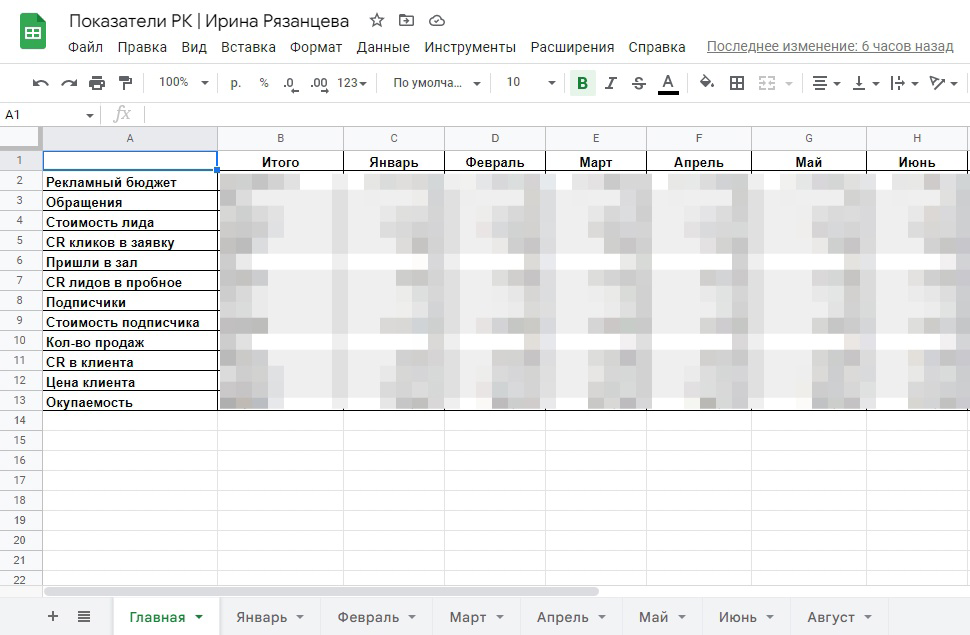Image resolution: width=970 pixels, height=635 pixels.
Task: Open the font size dropdown
Action: [x=531, y=83]
